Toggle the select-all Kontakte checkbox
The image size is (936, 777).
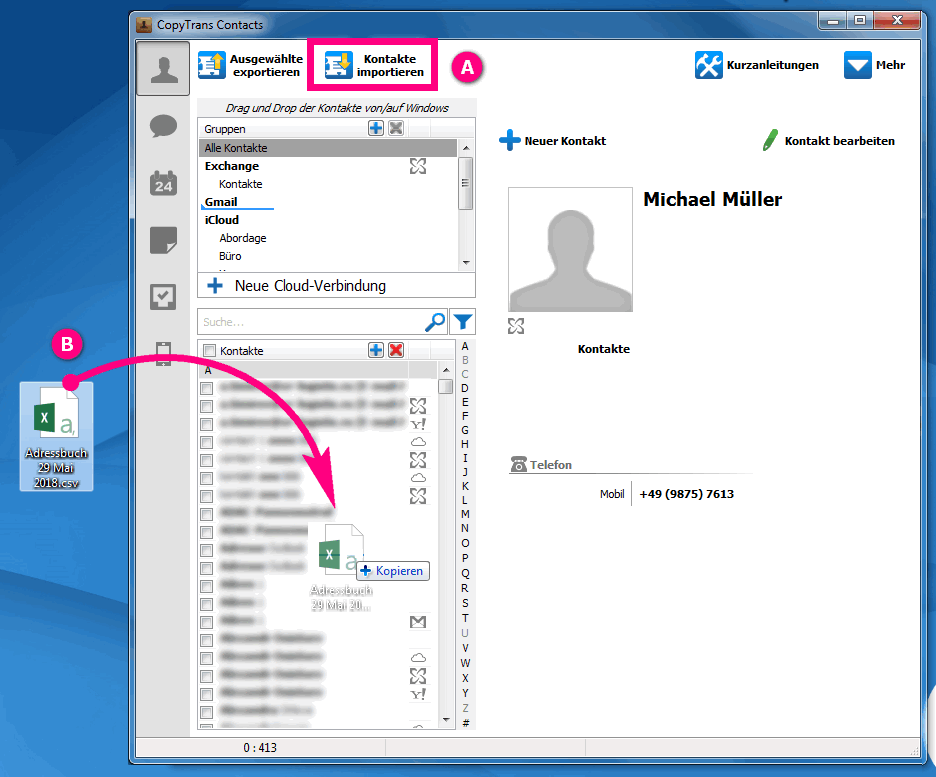[x=209, y=350]
